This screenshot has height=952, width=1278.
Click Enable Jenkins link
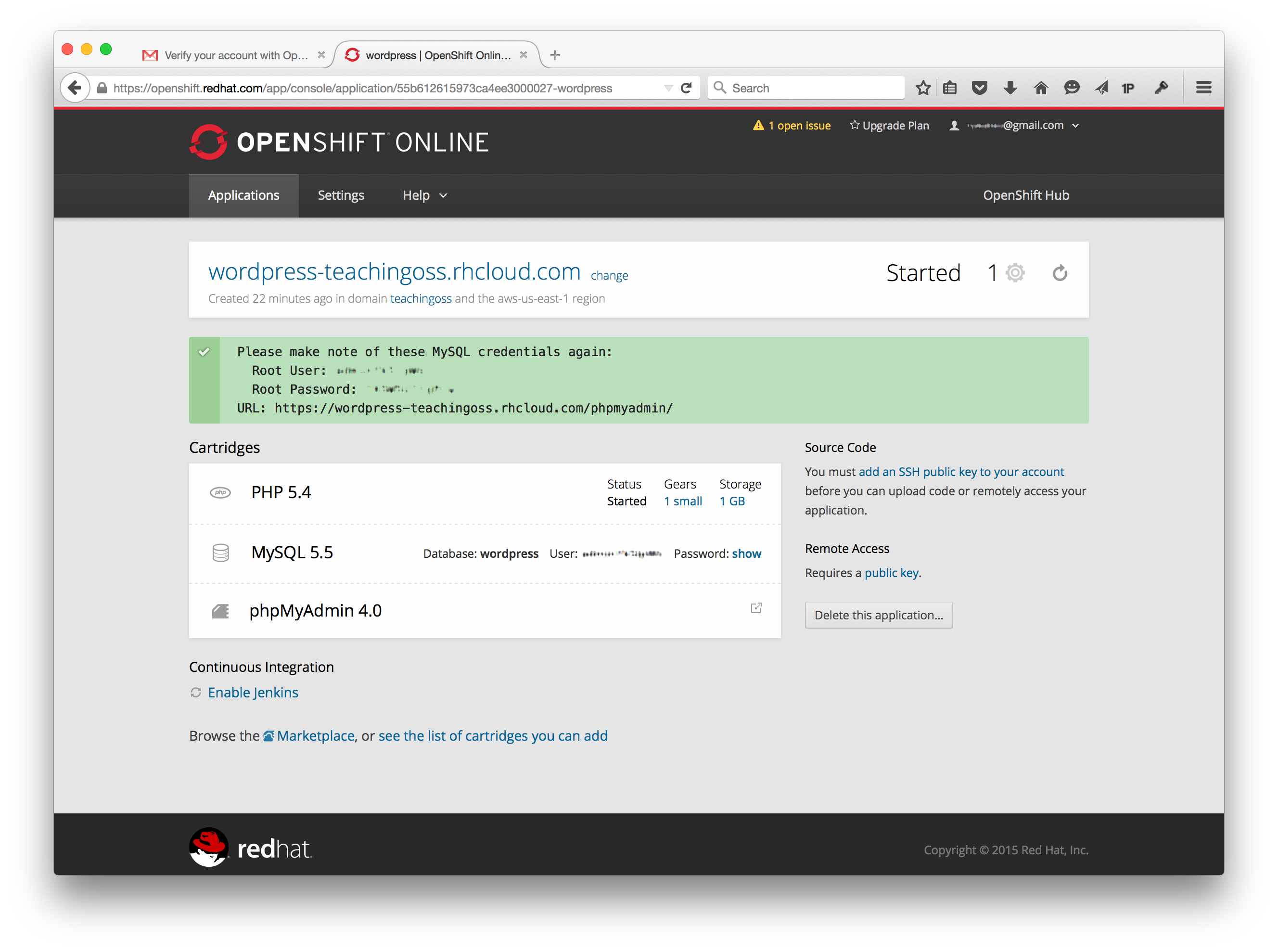click(x=253, y=692)
